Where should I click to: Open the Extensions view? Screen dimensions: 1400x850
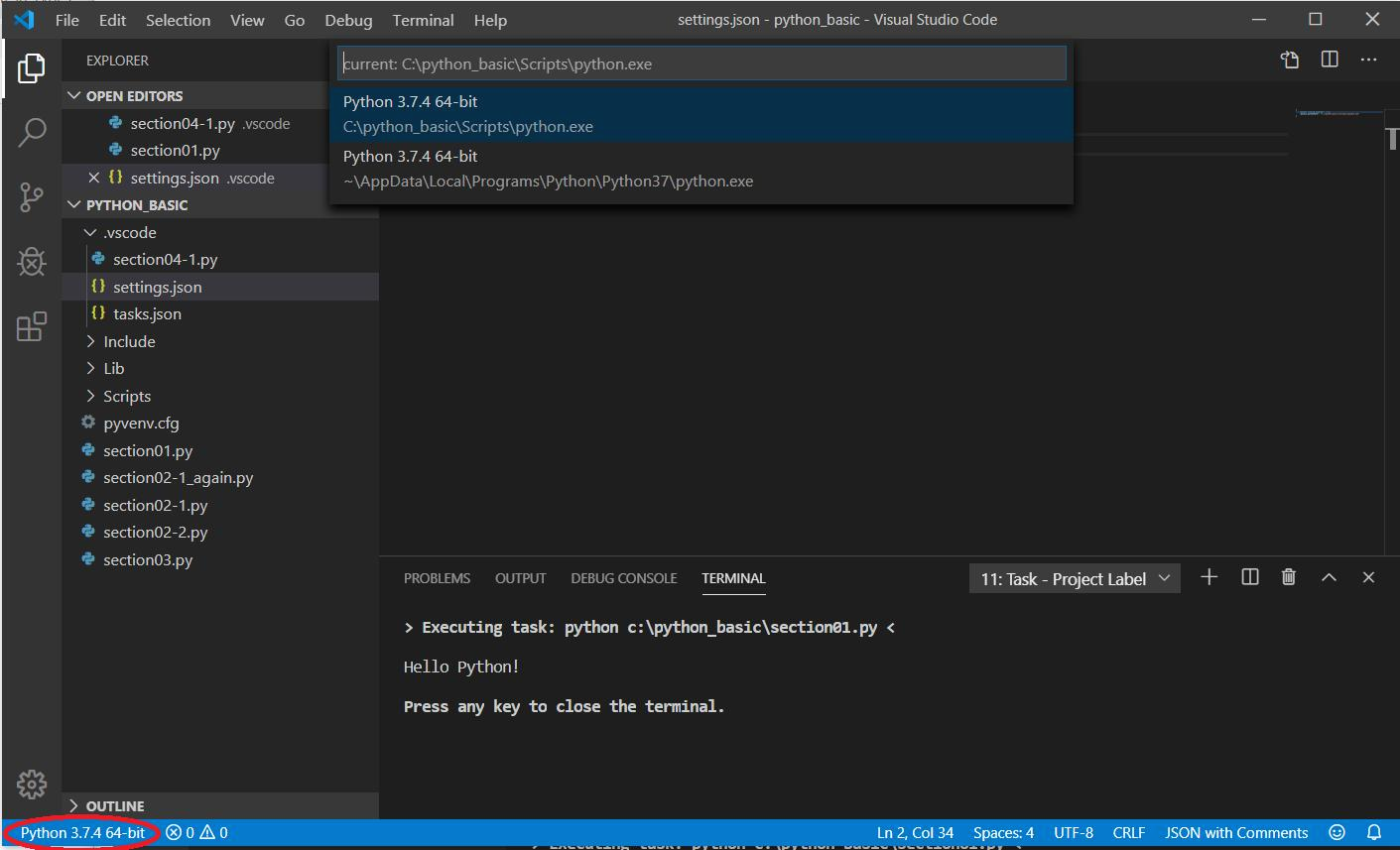coord(32,326)
